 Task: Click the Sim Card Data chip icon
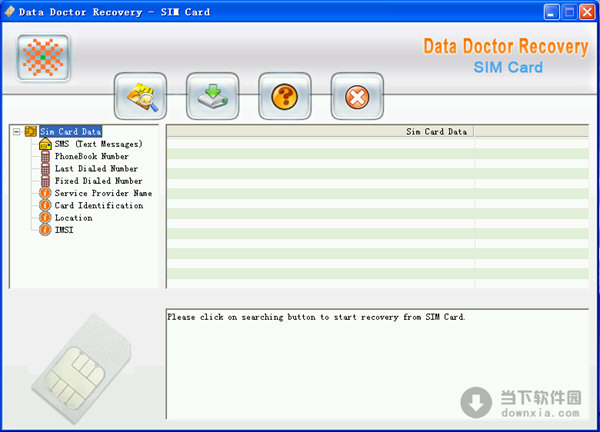pyautogui.click(x=31, y=131)
